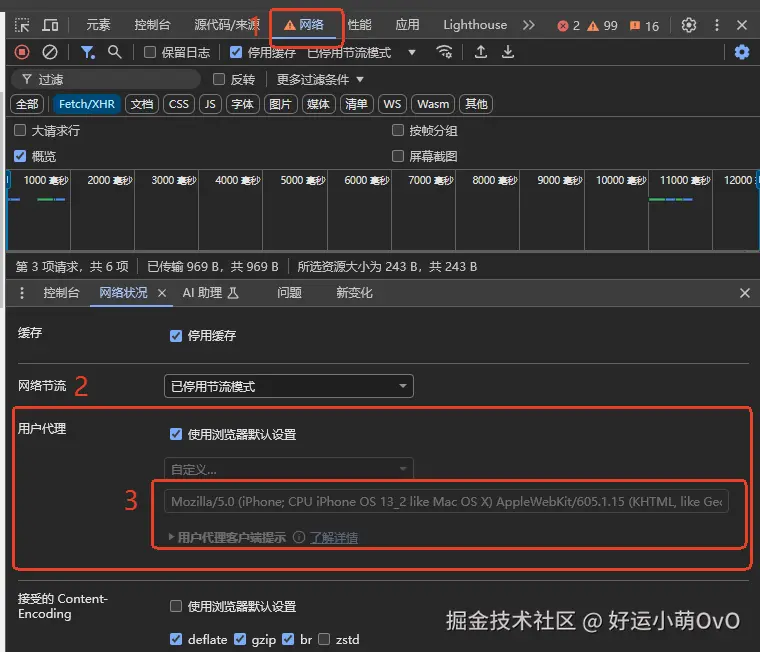
Task: Uncheck 停用缓存 in network conditions drawer
Action: point(175,335)
